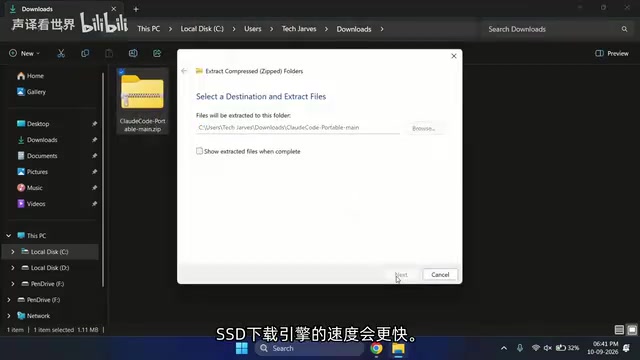The height and width of the screenshot is (360, 640).
Task: Switch to details view layout
Action: tap(619, 329)
